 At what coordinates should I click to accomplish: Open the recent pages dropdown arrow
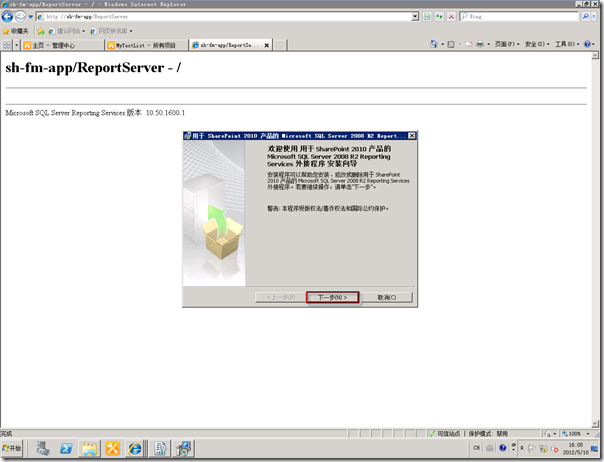click(x=30, y=17)
